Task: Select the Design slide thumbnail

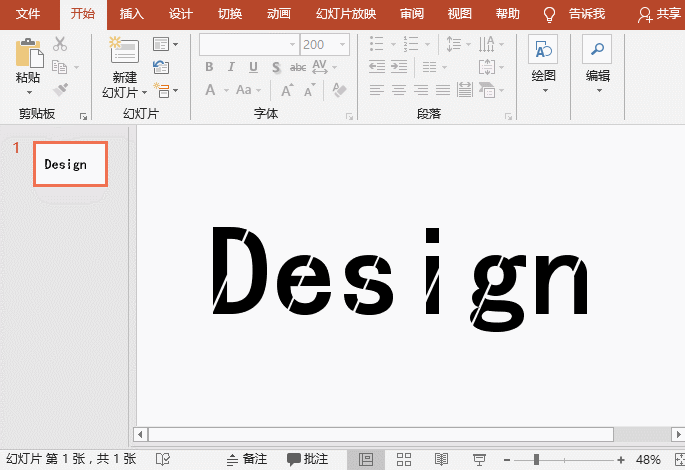Action: coord(70,164)
